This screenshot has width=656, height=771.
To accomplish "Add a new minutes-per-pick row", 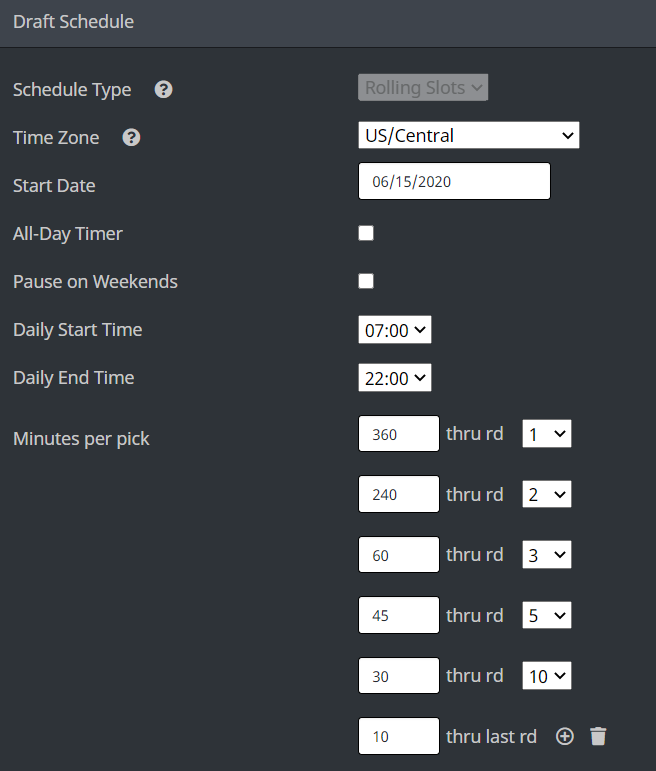I will coord(565,736).
